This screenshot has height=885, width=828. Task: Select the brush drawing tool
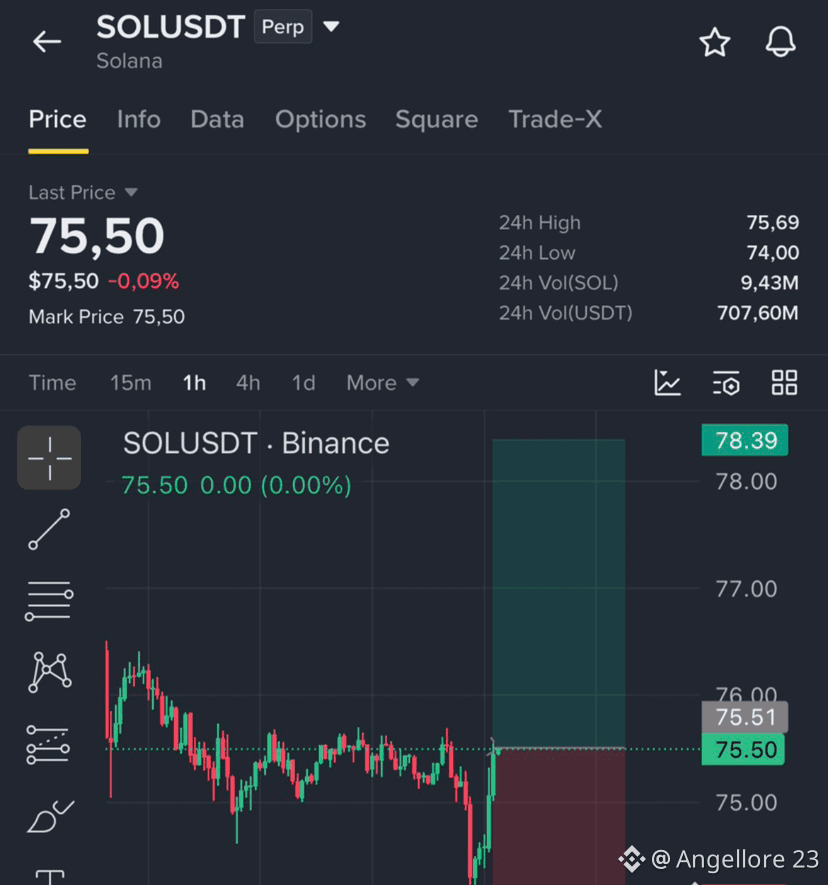click(x=50, y=817)
